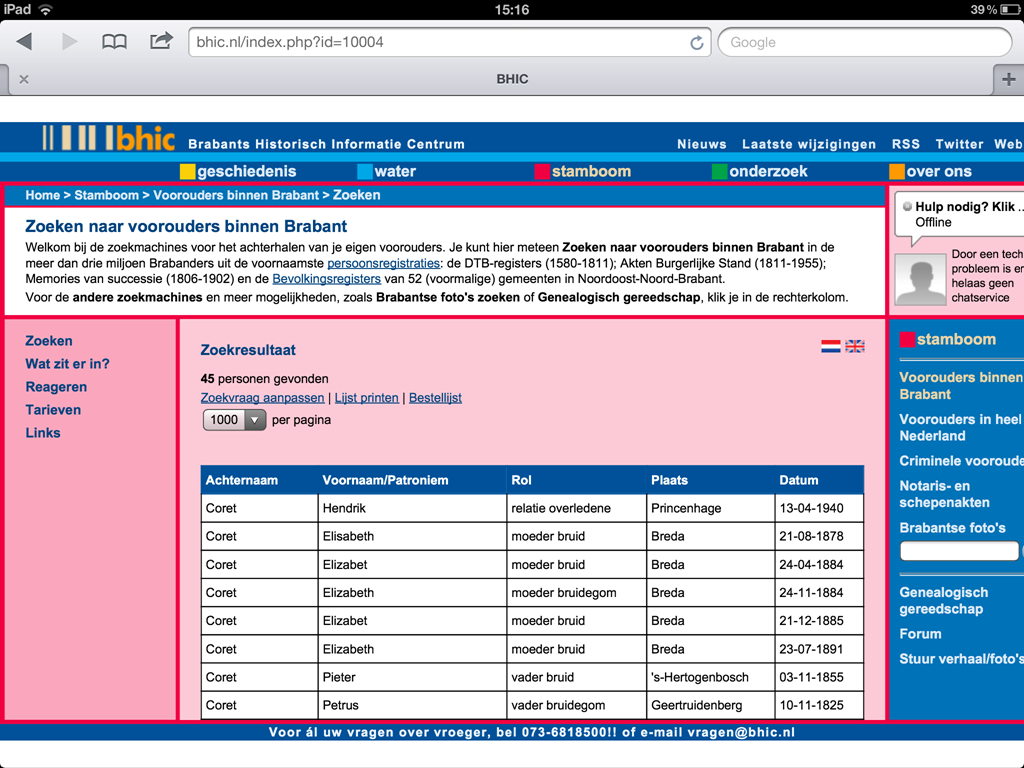Select Coret Pieter 's-Hertogenbosch row
This screenshot has height=768, width=1024.
click(532, 677)
